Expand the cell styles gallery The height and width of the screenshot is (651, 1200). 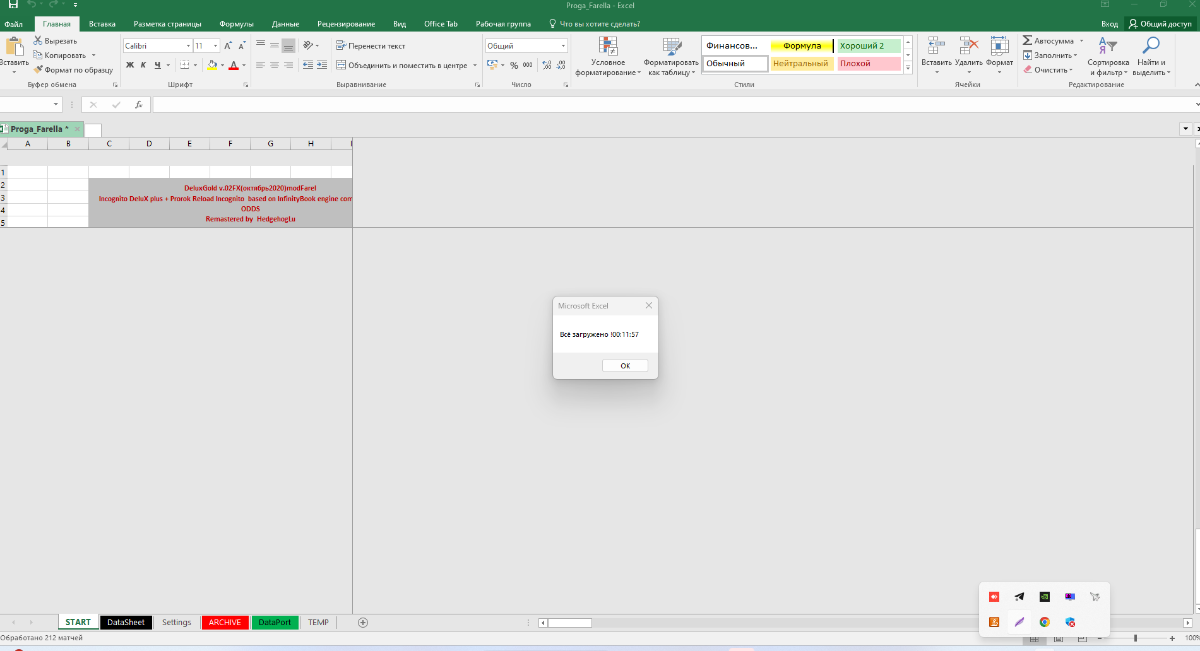[908, 69]
